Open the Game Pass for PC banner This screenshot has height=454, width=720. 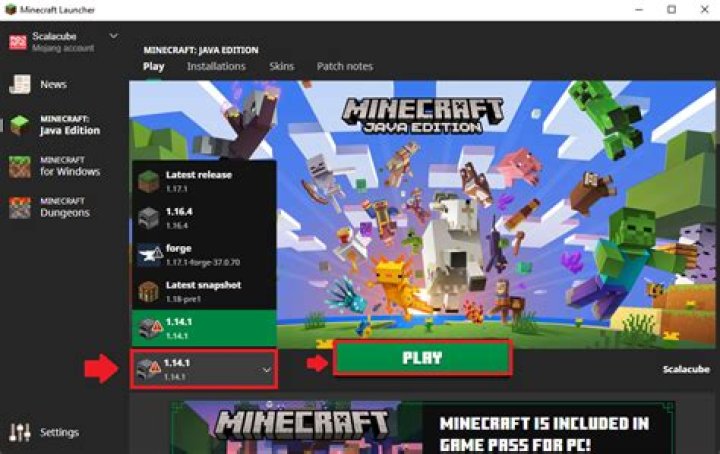click(x=422, y=428)
